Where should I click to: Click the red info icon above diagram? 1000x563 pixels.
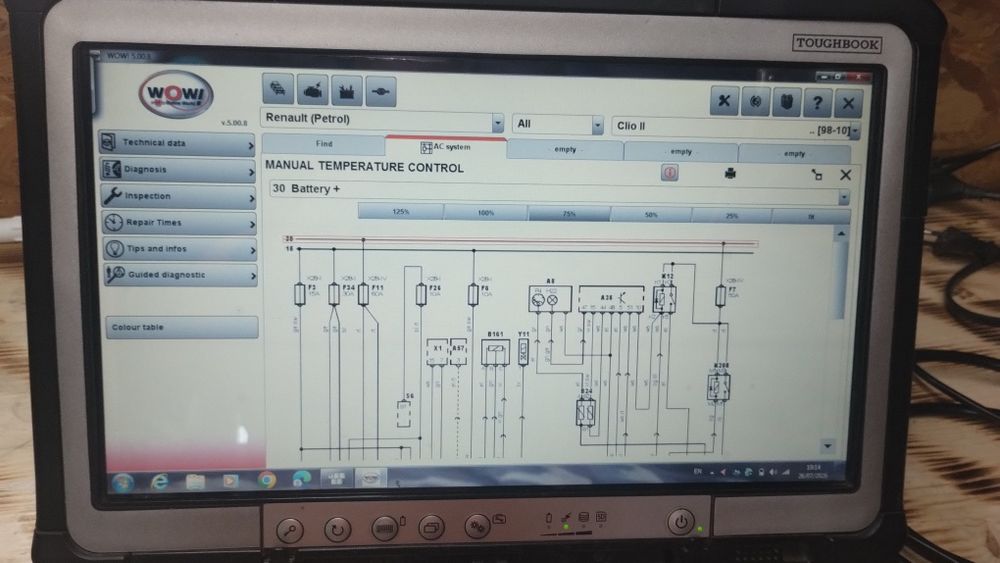pyautogui.click(x=669, y=173)
